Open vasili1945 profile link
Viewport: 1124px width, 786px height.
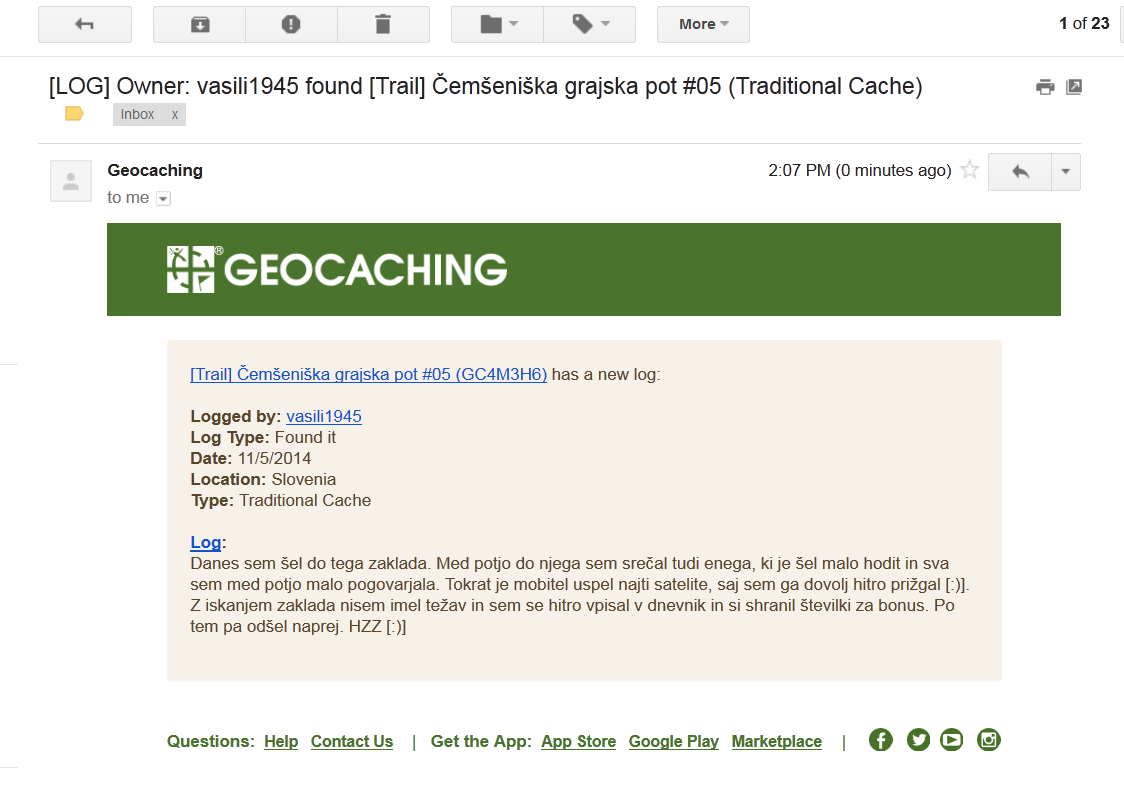pos(324,416)
